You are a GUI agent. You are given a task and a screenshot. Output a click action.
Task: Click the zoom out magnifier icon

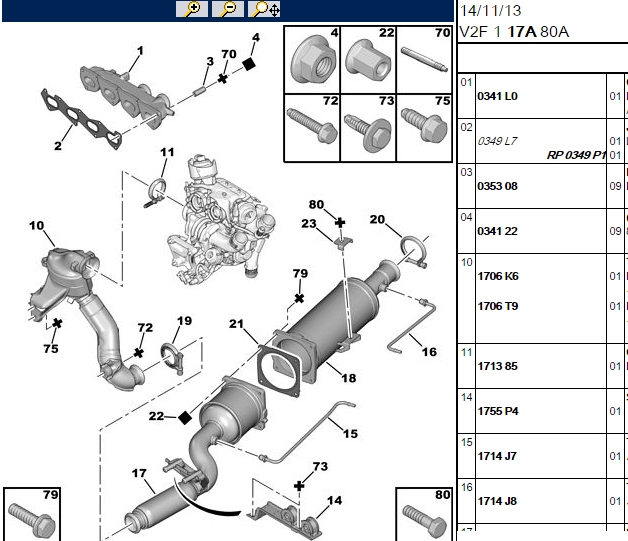click(x=227, y=8)
